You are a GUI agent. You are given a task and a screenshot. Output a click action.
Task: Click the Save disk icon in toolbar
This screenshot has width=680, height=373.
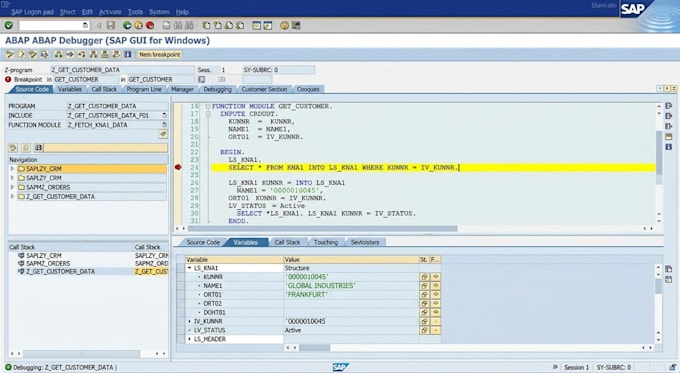tap(111, 26)
